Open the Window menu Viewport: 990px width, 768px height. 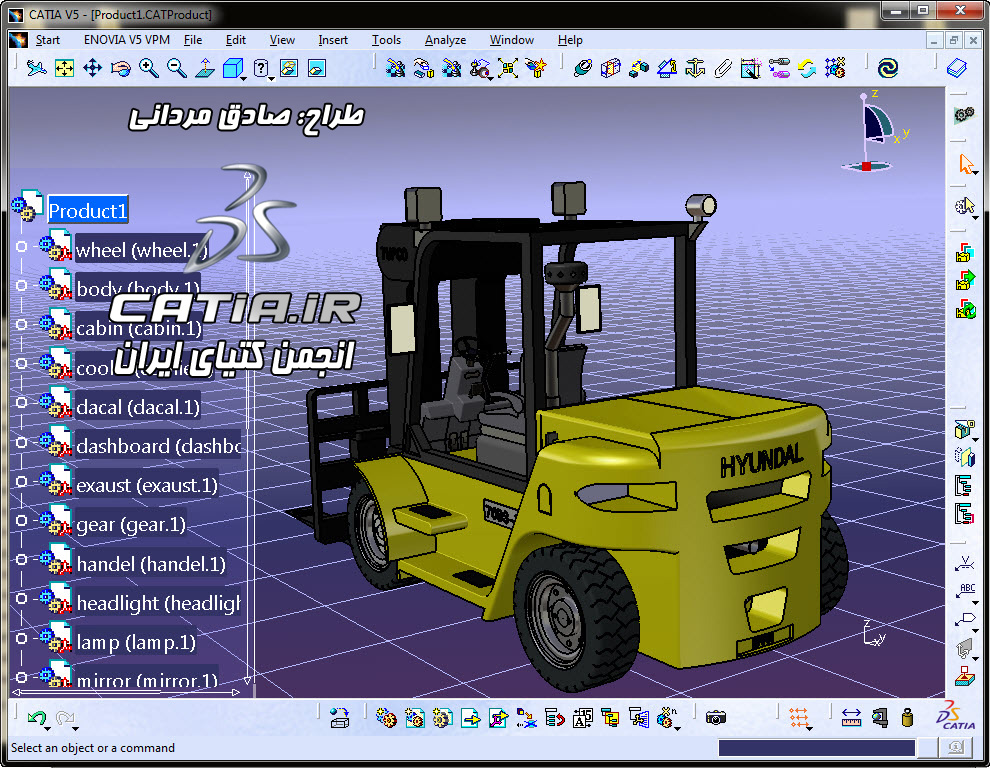(x=511, y=40)
